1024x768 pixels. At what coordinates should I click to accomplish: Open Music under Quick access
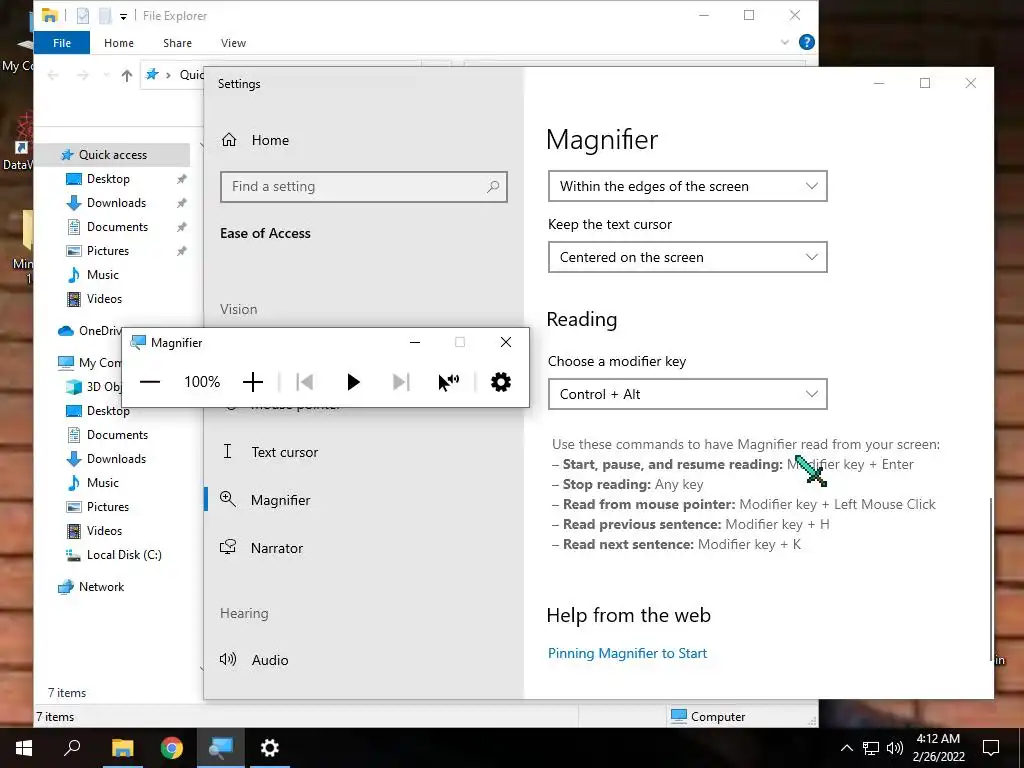point(103,275)
